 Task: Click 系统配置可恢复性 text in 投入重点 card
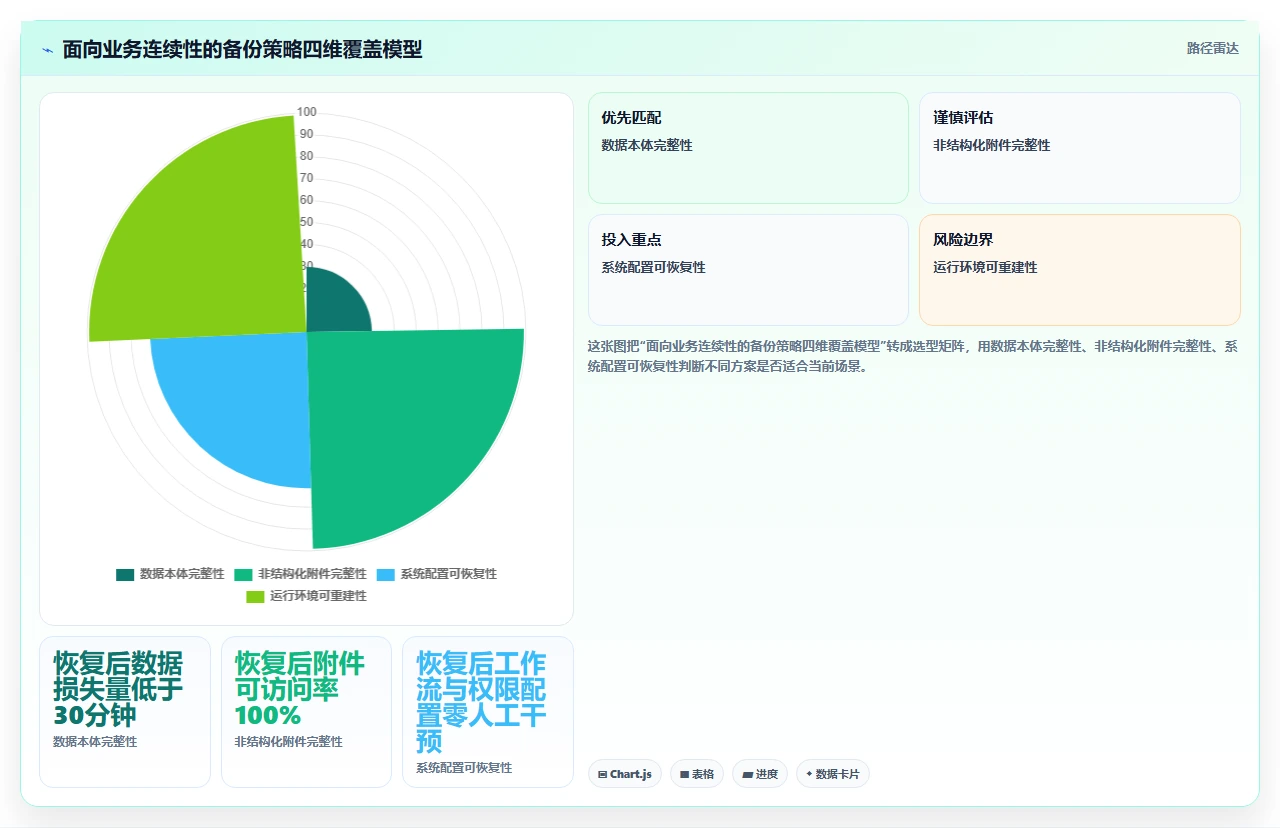(654, 268)
